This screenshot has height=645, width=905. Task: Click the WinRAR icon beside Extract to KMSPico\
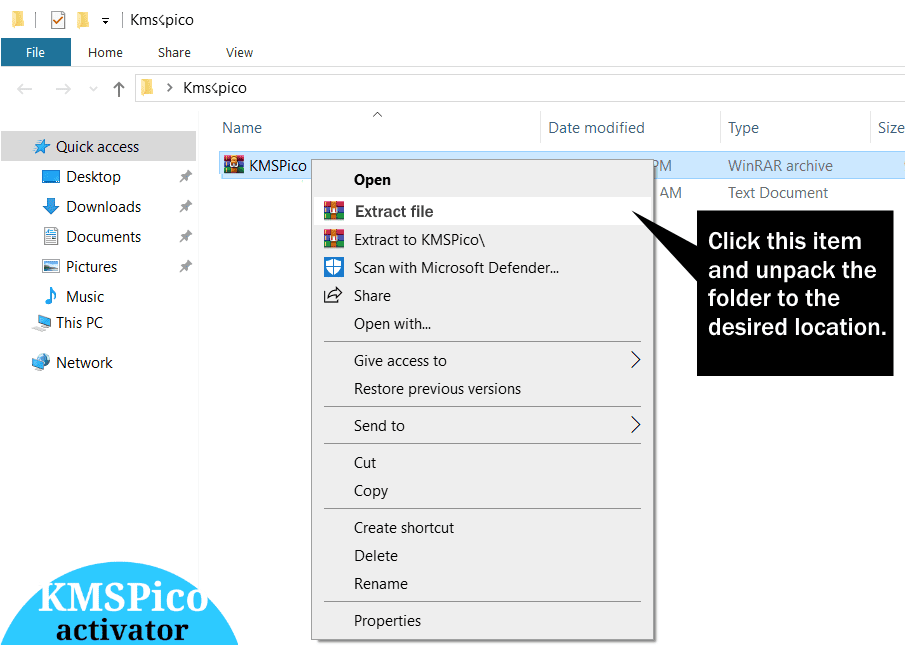[334, 239]
